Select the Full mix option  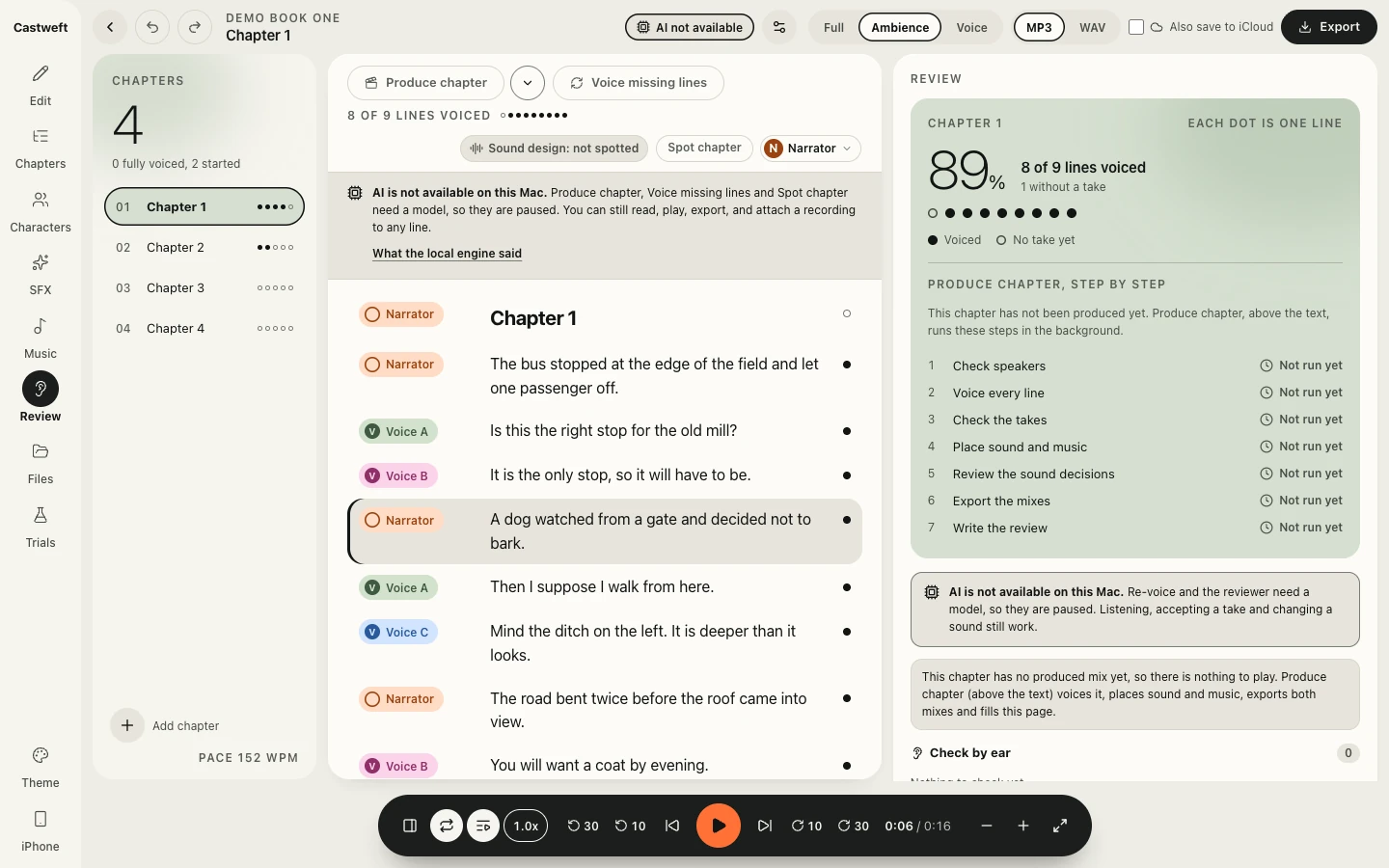coord(833,27)
